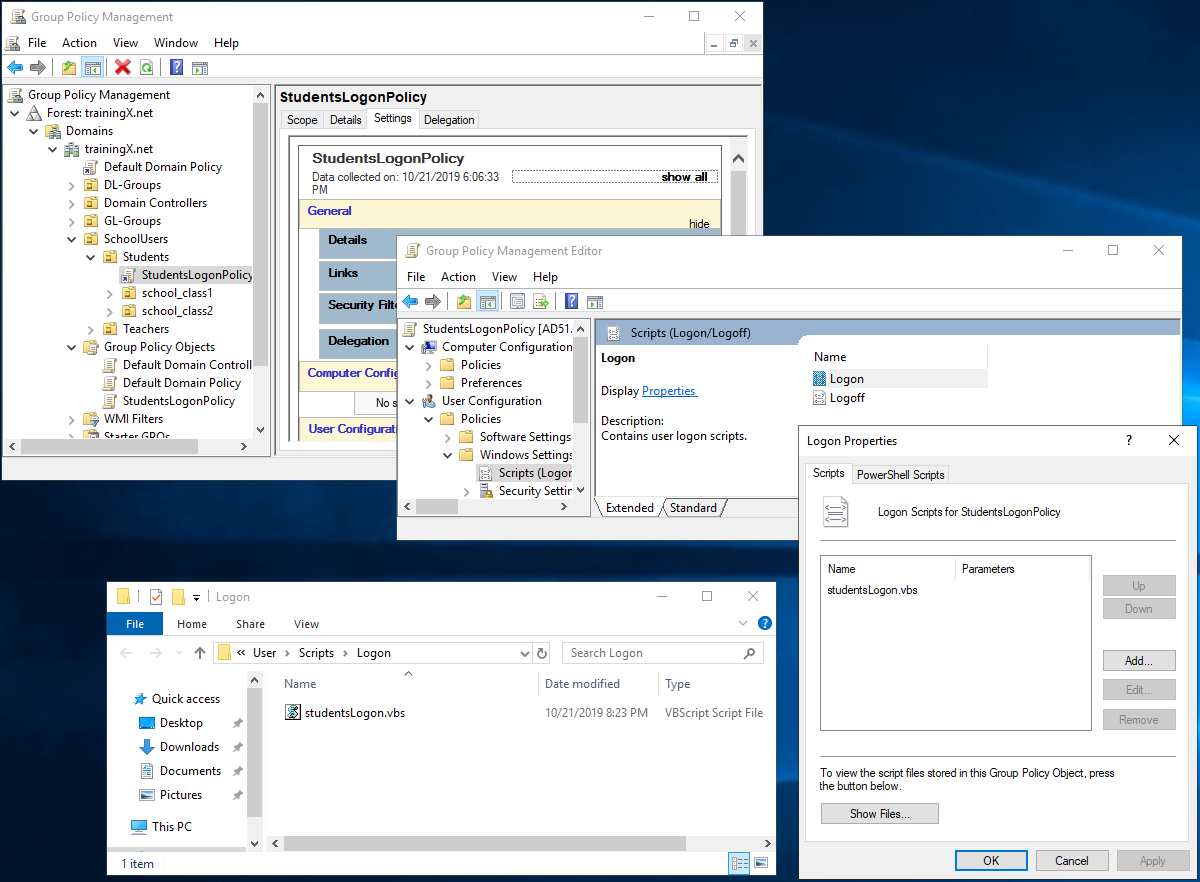Open the Window menu in Group Policy Management
This screenshot has width=1200, height=882.
click(x=176, y=43)
